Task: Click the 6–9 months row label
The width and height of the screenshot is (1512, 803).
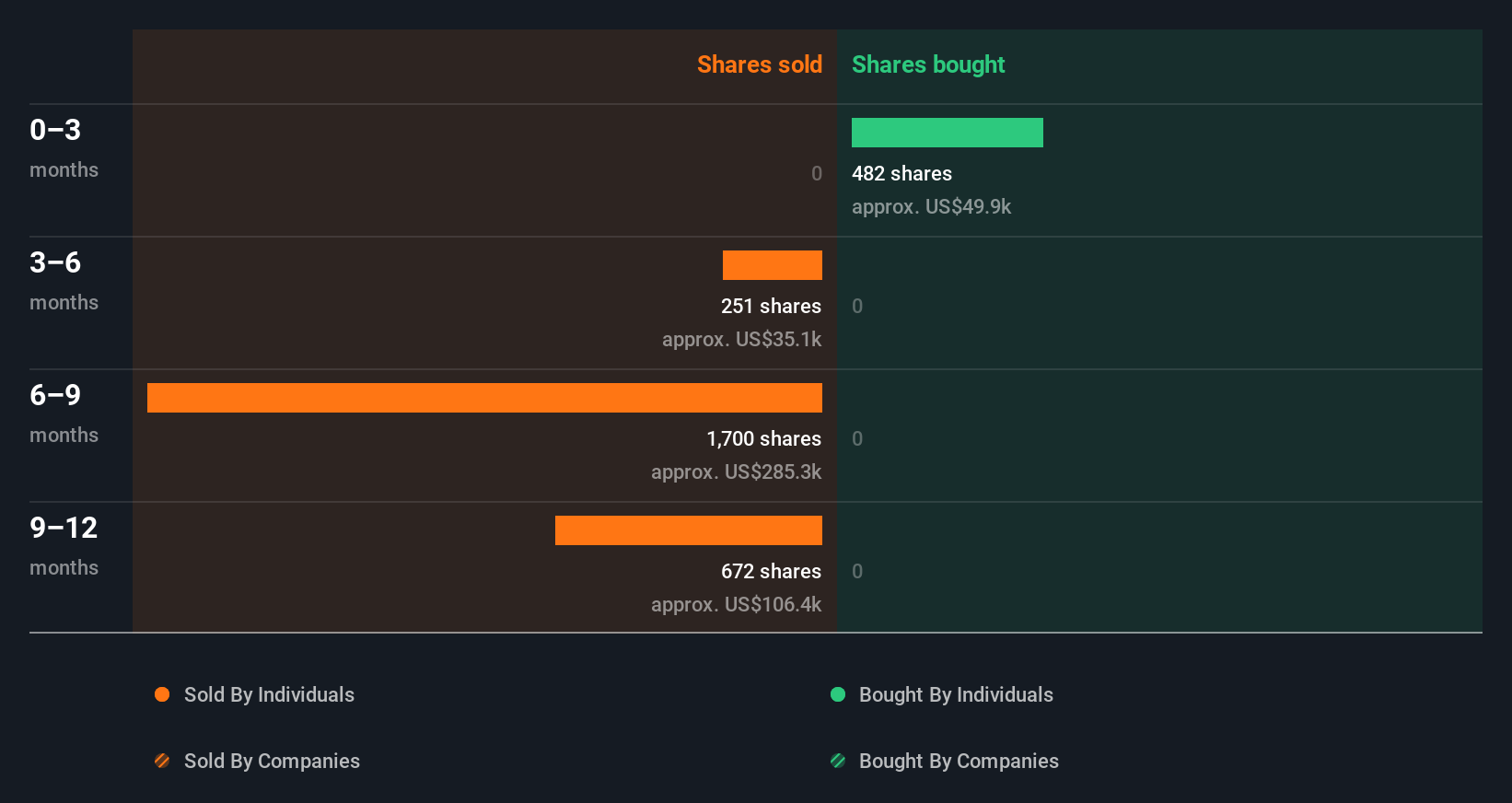Action: [64, 413]
